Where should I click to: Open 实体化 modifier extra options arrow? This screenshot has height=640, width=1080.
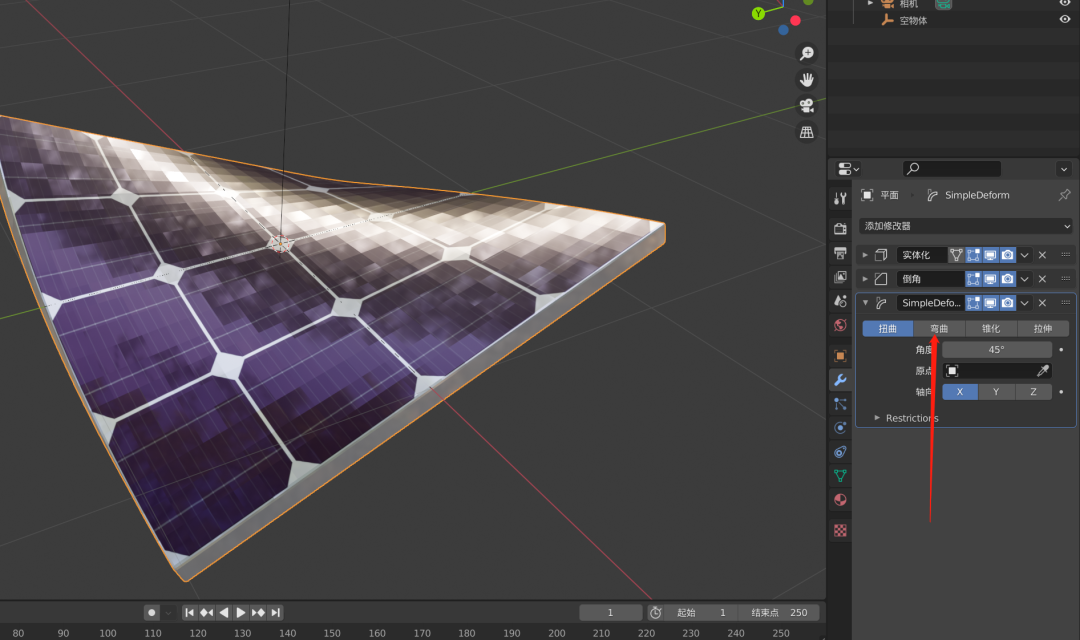click(x=1025, y=255)
